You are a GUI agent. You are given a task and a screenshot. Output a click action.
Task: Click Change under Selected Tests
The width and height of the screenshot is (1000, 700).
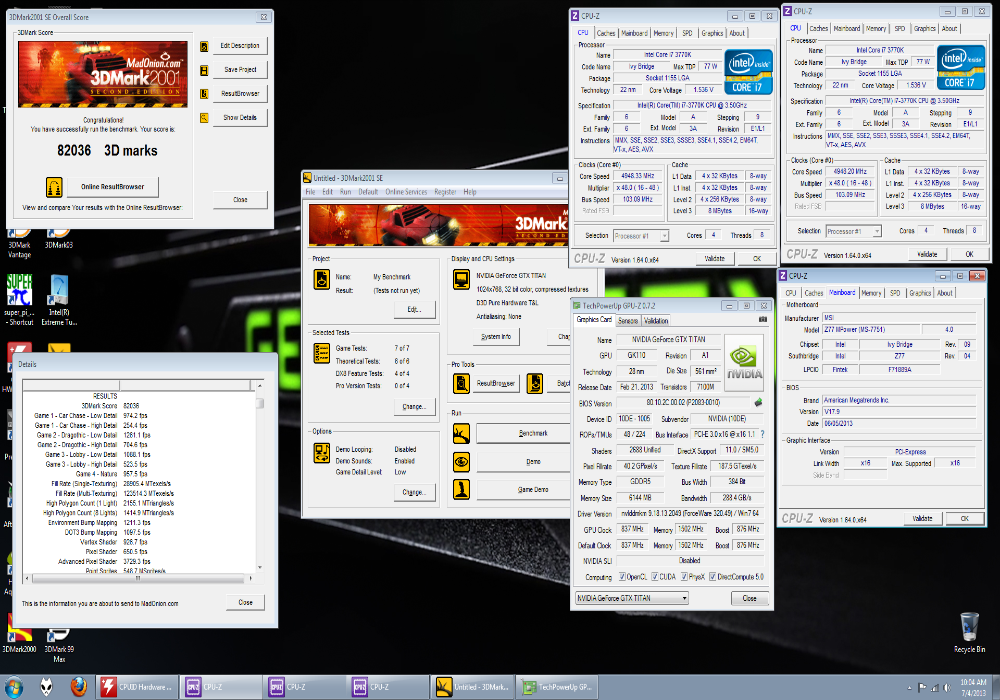[413, 407]
